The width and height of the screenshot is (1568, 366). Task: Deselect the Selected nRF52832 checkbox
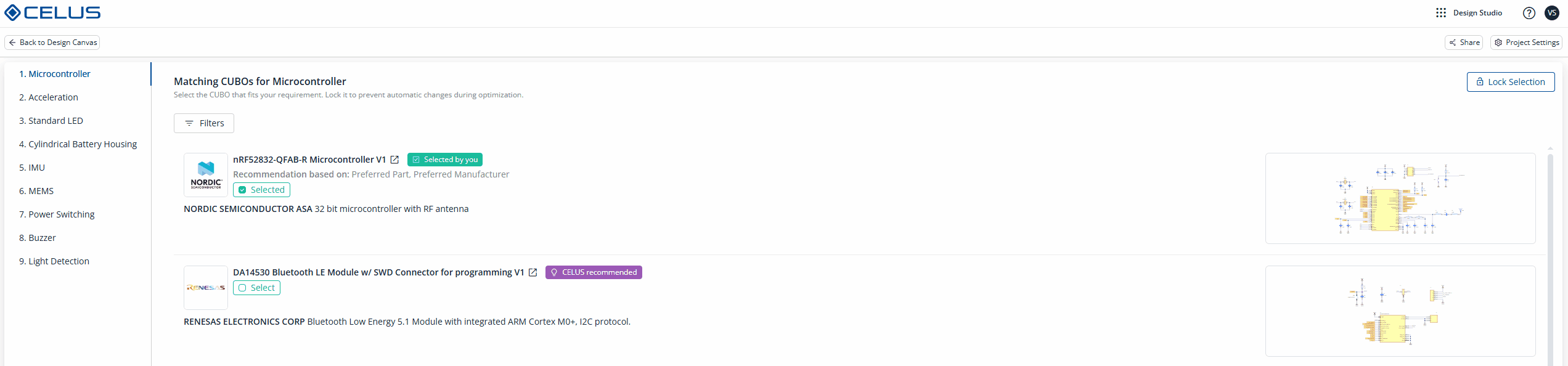point(261,190)
